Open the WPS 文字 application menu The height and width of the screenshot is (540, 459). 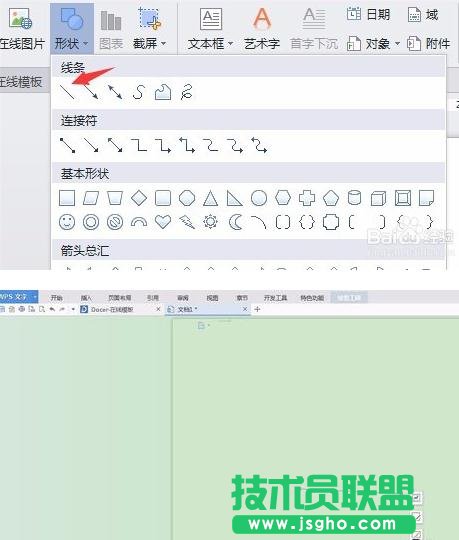[x=19, y=297]
